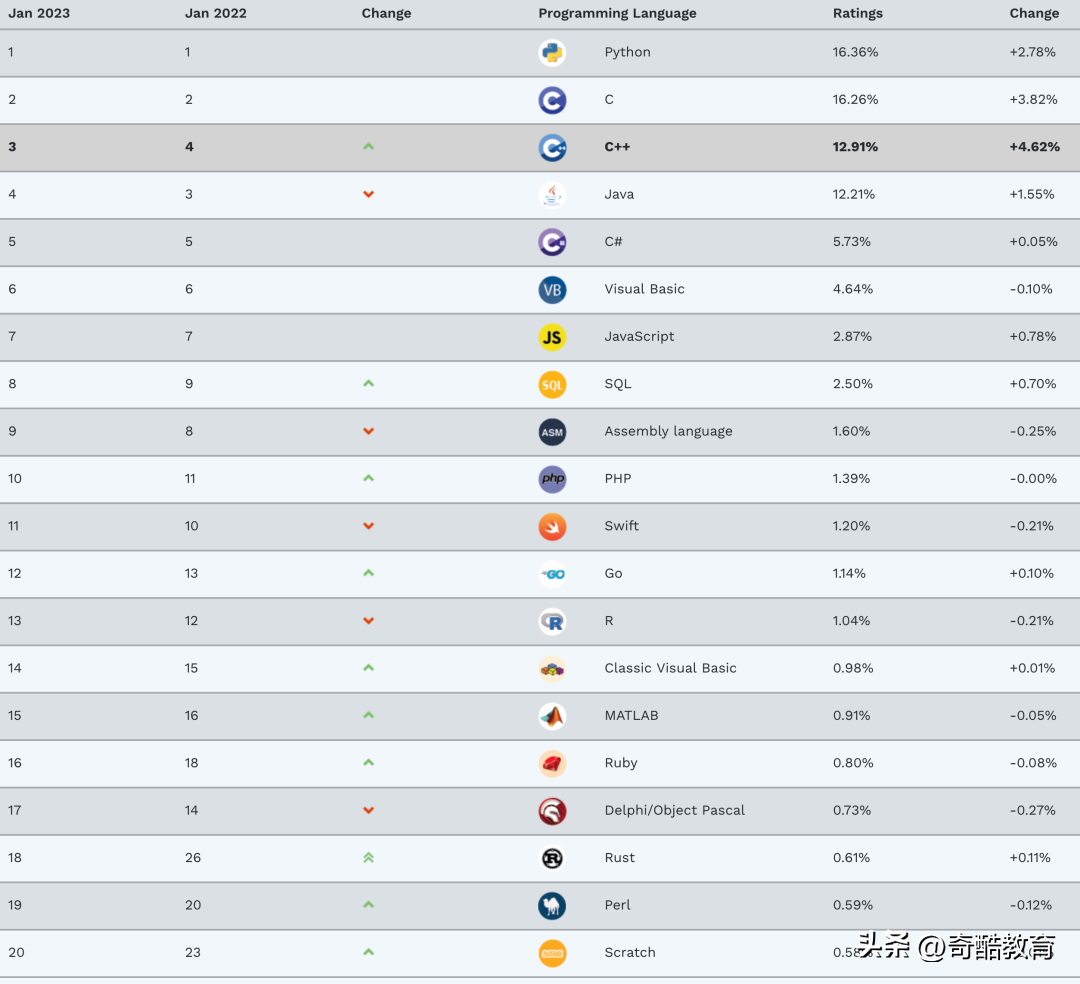This screenshot has height=984, width=1080.
Task: Click the Python logo icon
Action: pyautogui.click(x=552, y=53)
